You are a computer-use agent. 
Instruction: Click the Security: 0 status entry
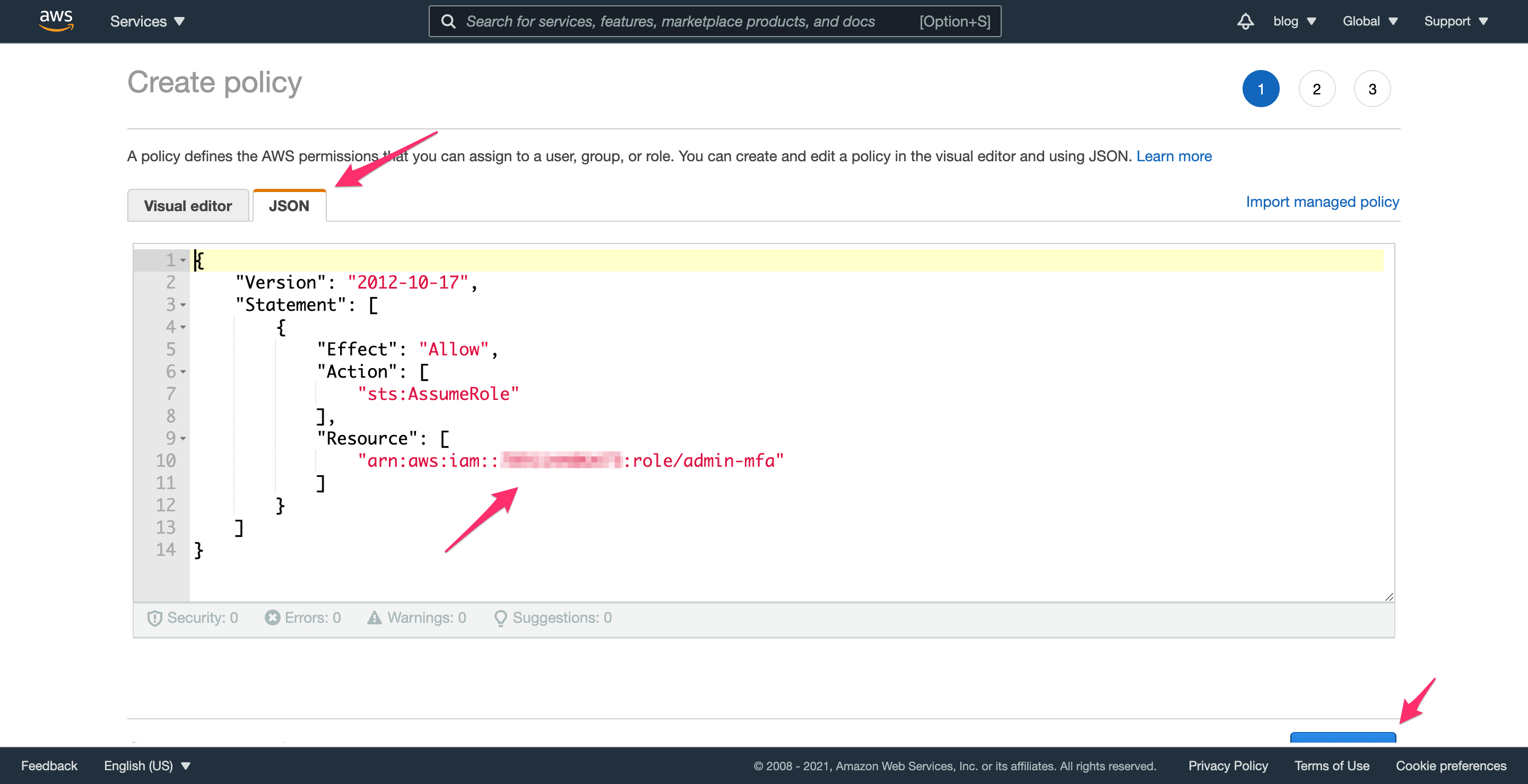coord(193,618)
